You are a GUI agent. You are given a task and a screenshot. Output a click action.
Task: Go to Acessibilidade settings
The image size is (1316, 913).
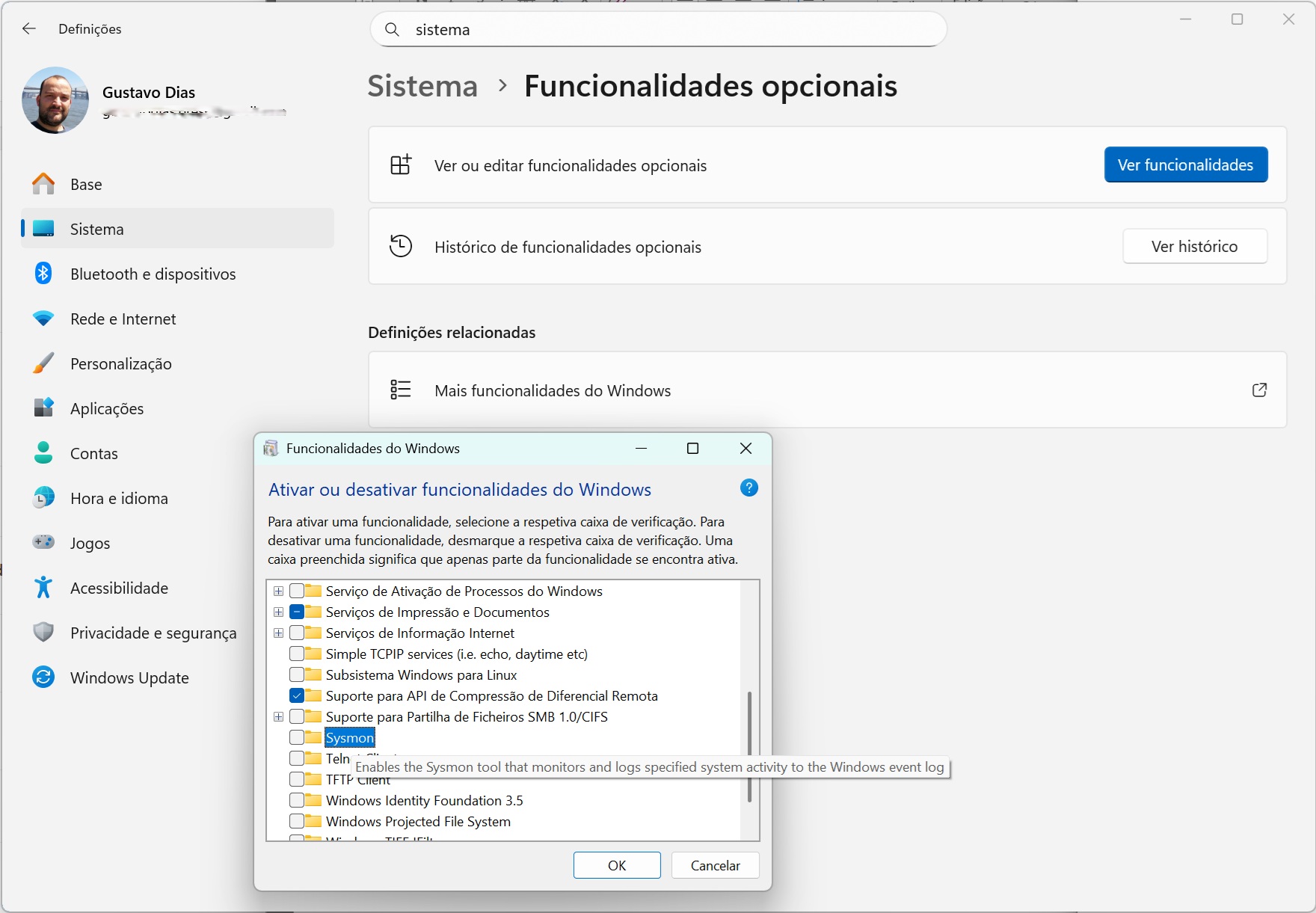click(x=119, y=588)
